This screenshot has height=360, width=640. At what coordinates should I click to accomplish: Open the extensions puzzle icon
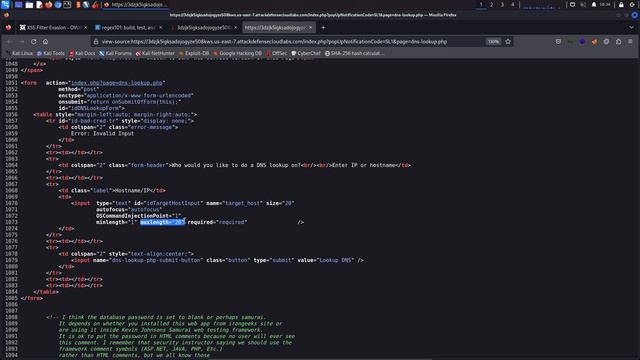(x=618, y=41)
